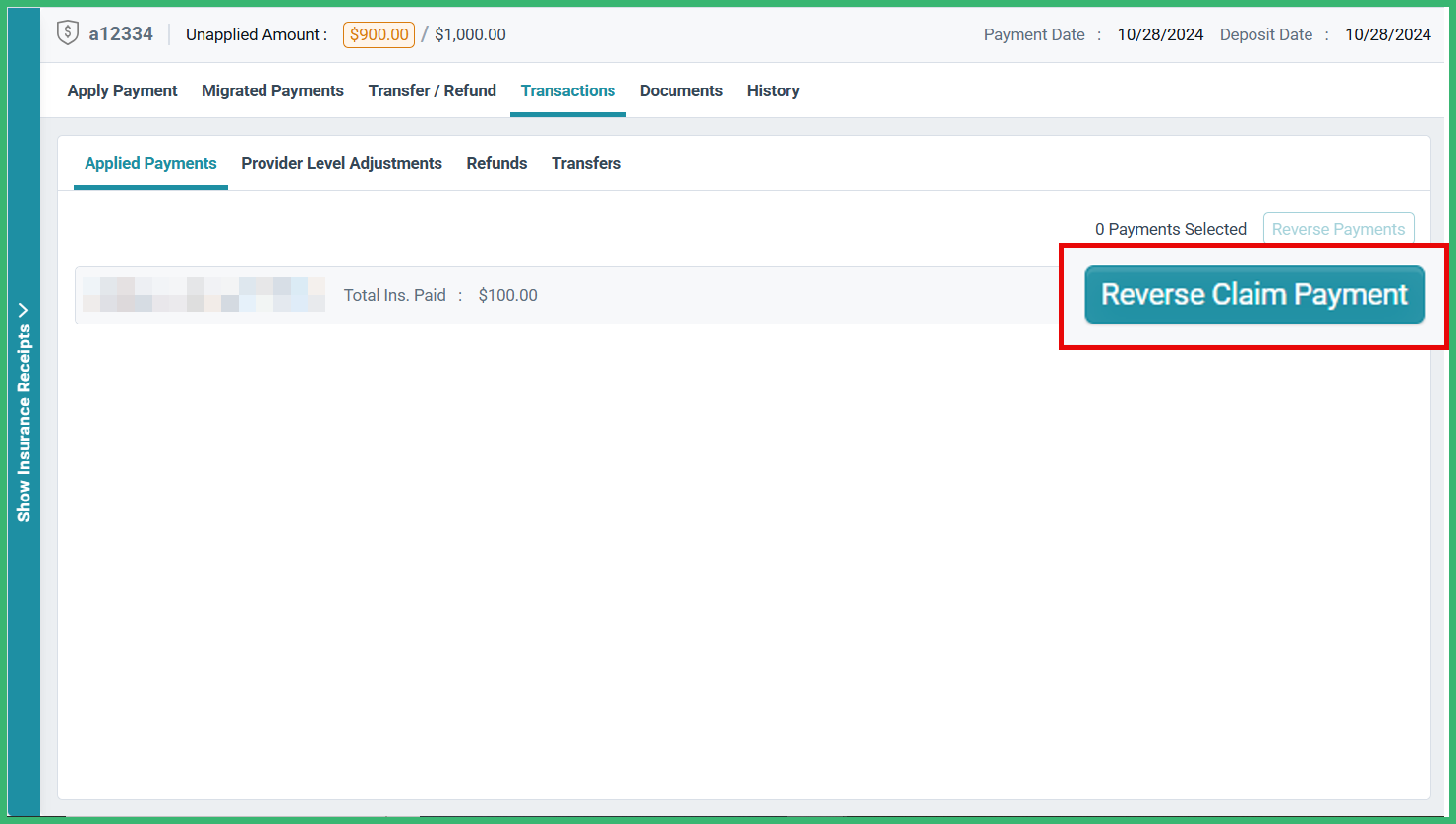The width and height of the screenshot is (1456, 824).
Task: Open the Transfers sub-tab
Action: tap(586, 163)
